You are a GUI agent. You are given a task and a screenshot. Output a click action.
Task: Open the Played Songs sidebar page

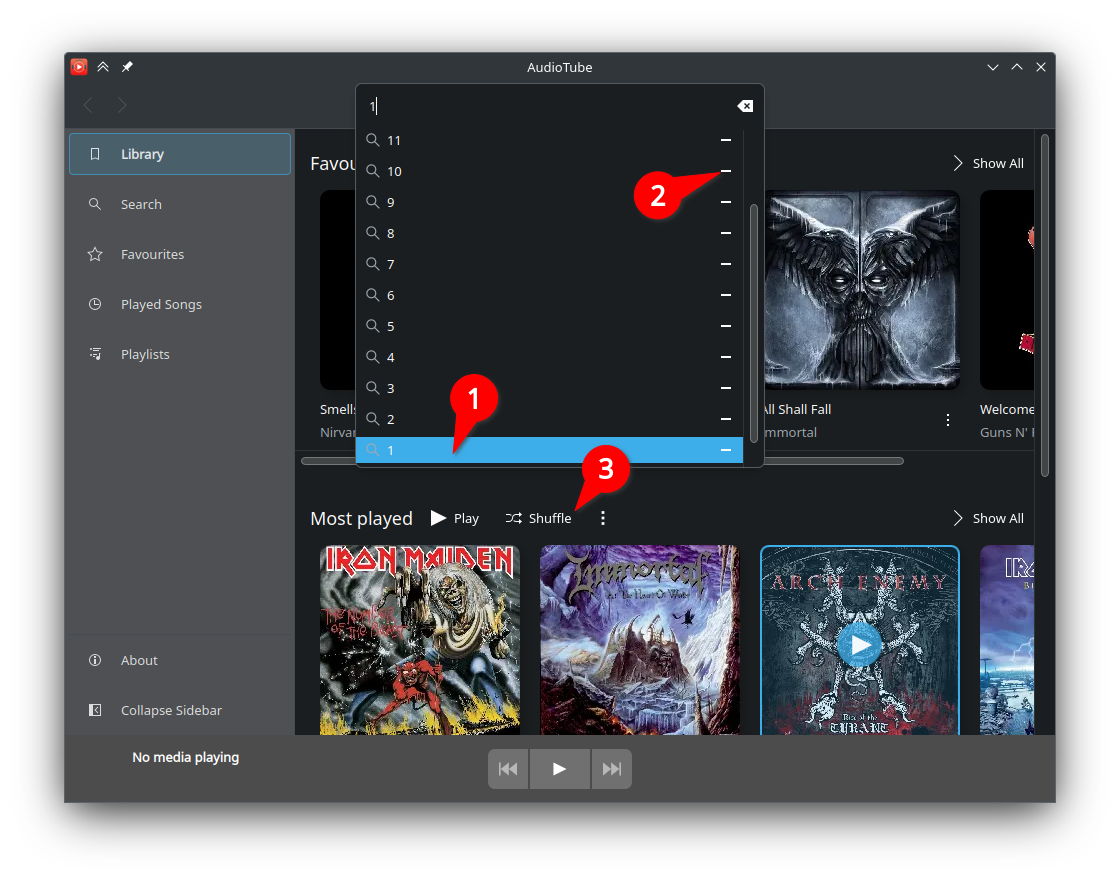pos(180,304)
